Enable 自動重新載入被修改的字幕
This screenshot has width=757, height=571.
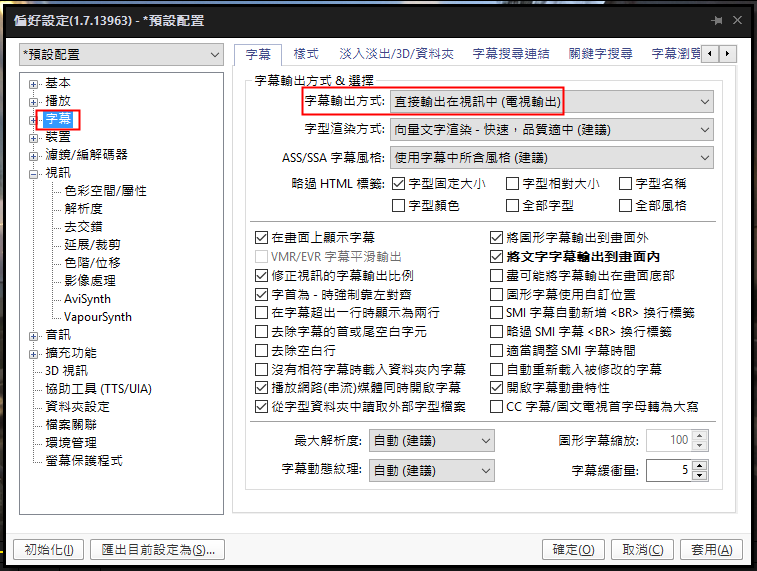click(x=496, y=370)
